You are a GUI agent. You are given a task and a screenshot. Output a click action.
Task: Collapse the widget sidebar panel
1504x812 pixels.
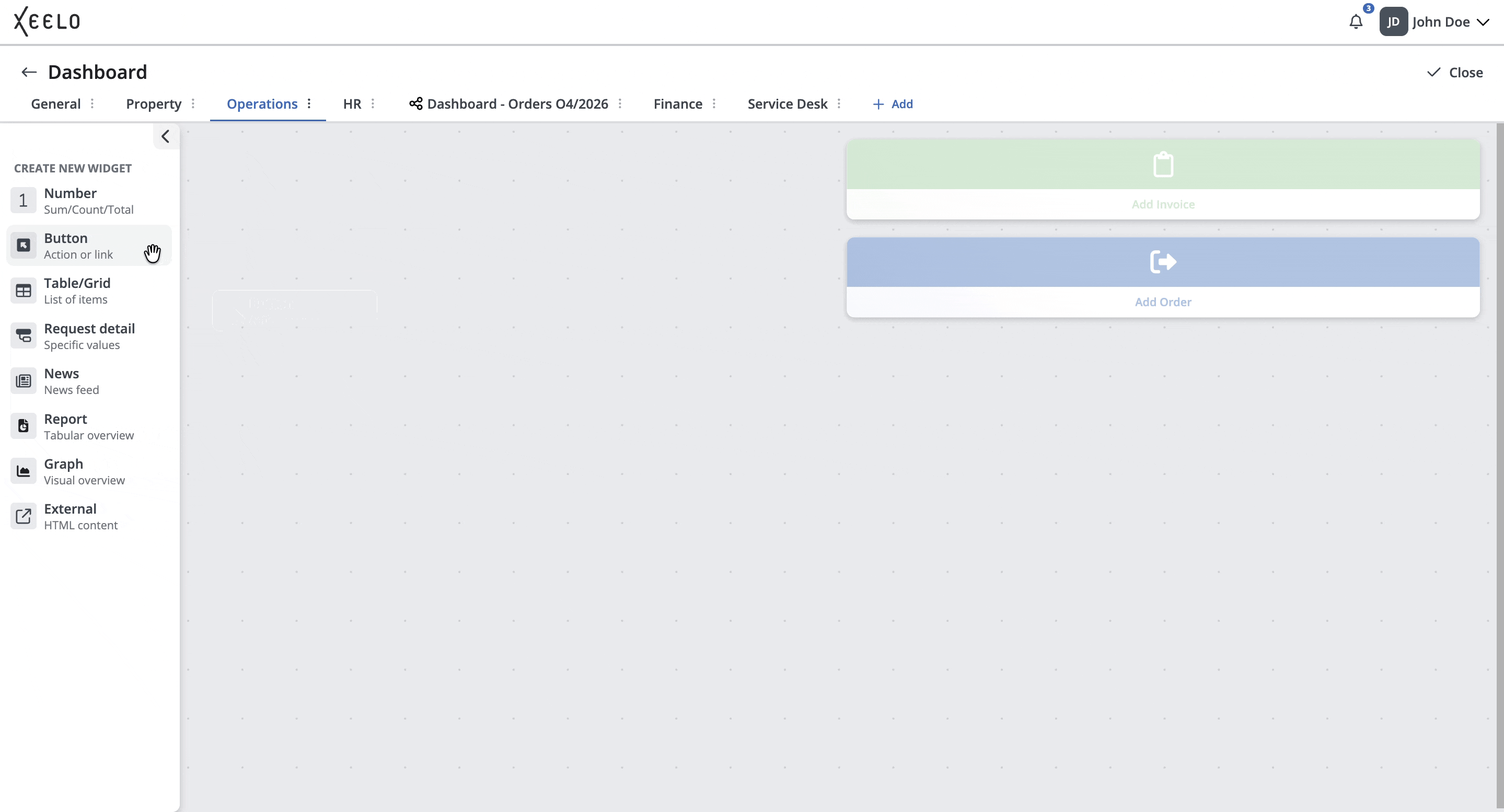pos(166,136)
